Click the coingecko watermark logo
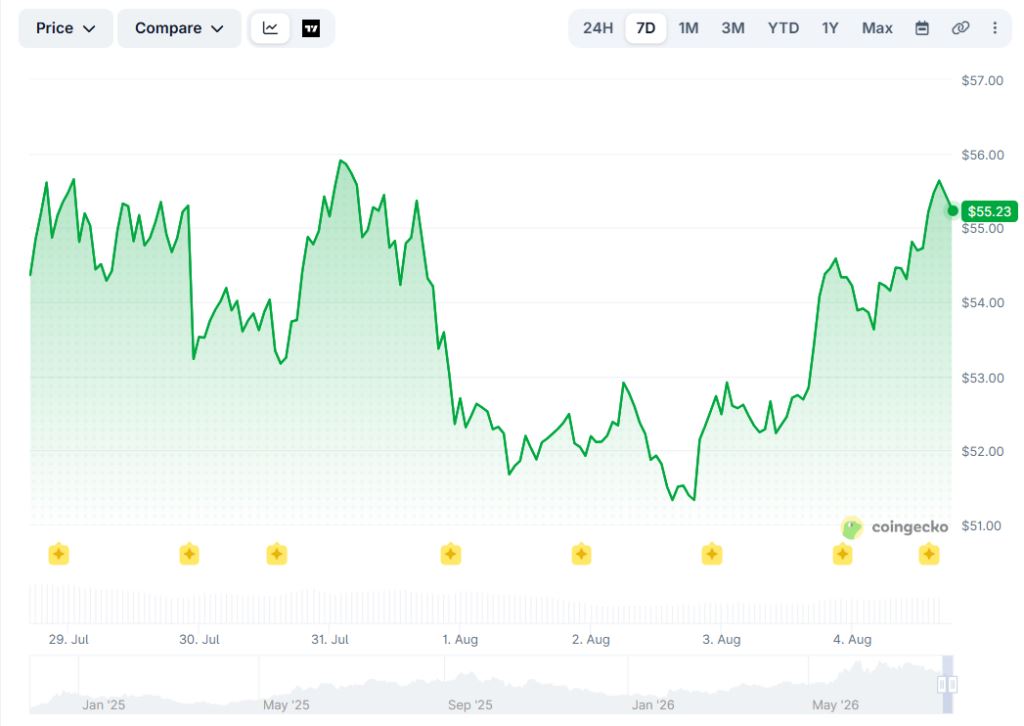 click(895, 527)
